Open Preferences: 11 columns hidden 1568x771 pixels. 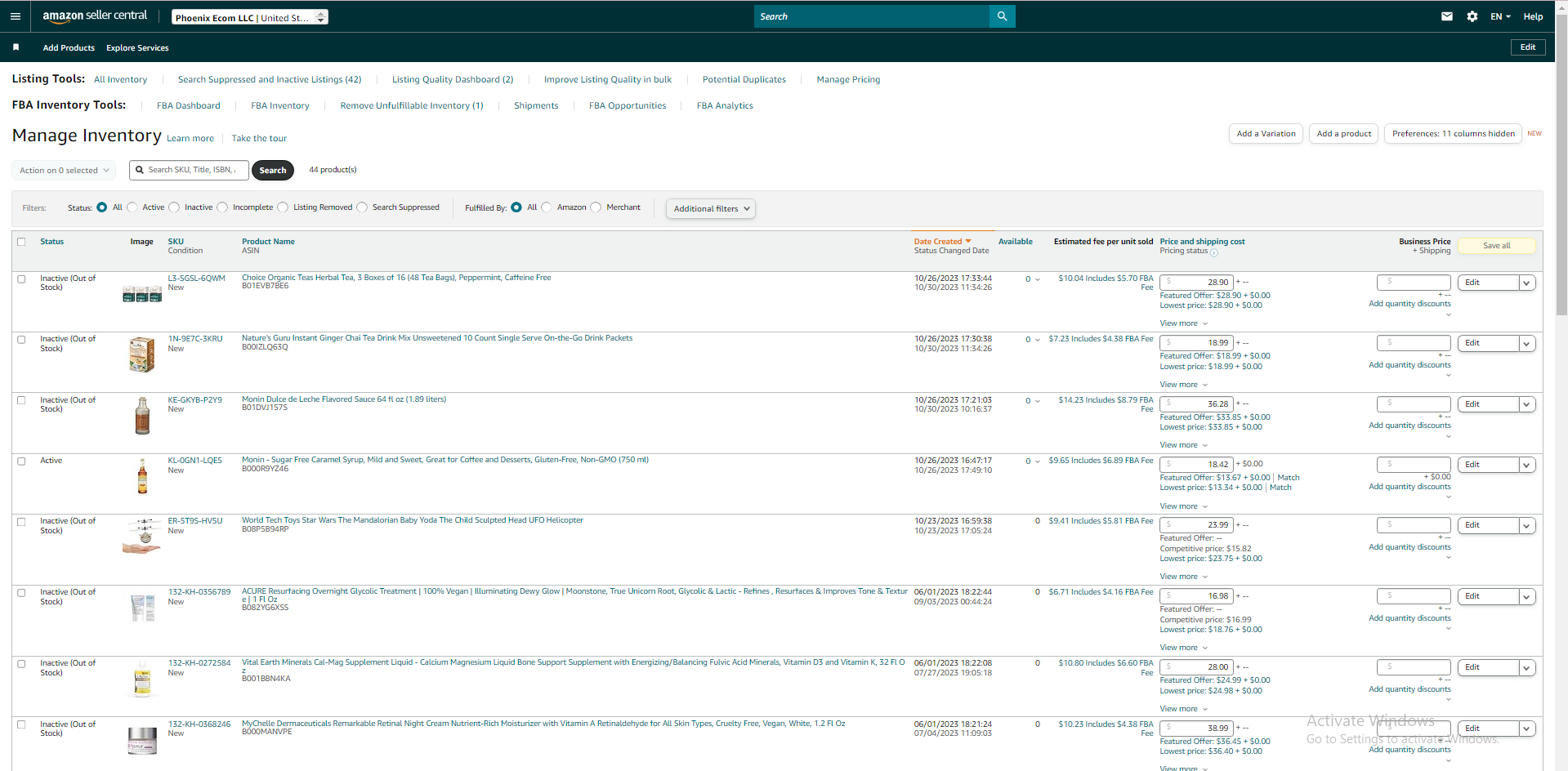coord(1453,134)
